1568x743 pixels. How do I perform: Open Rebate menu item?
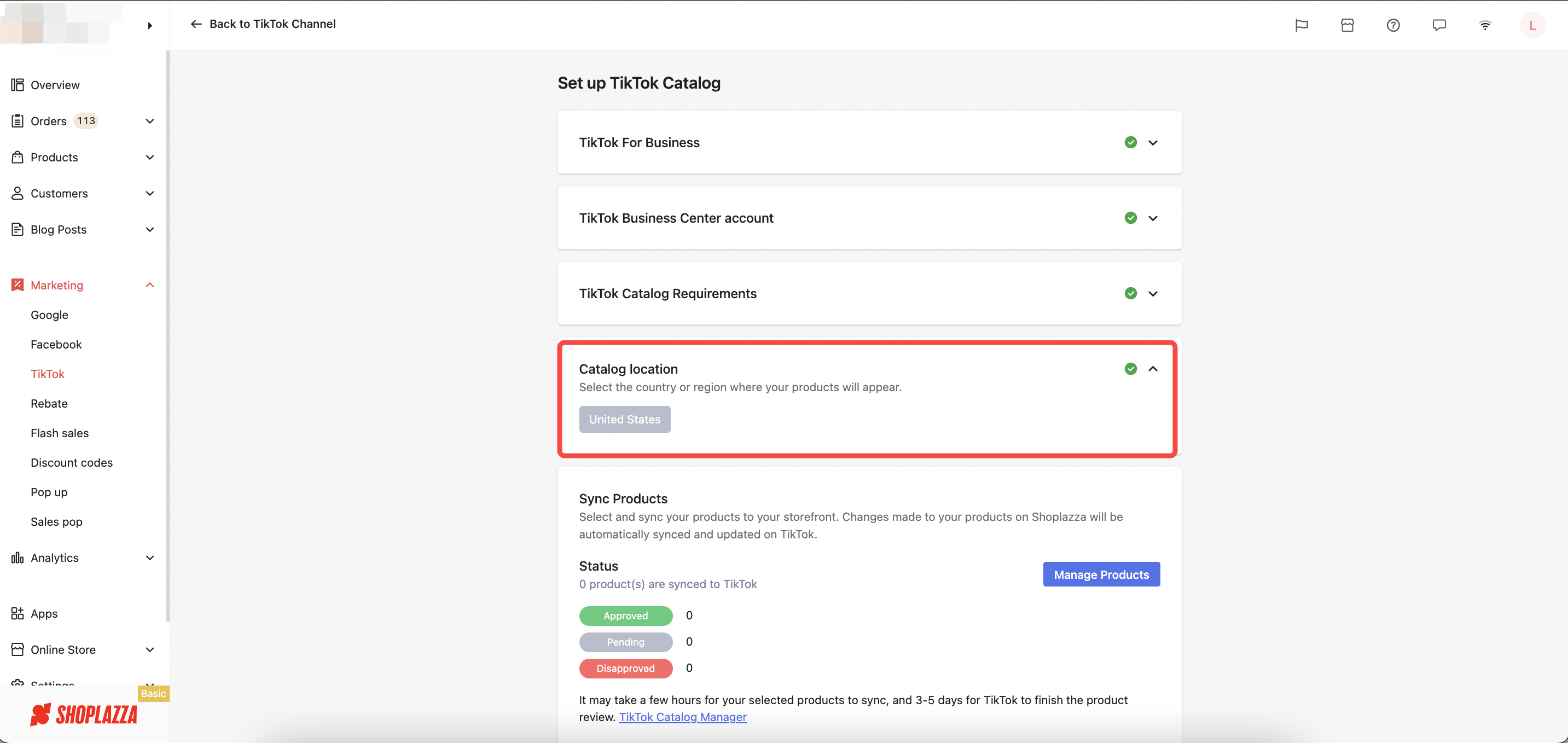pyautogui.click(x=49, y=403)
